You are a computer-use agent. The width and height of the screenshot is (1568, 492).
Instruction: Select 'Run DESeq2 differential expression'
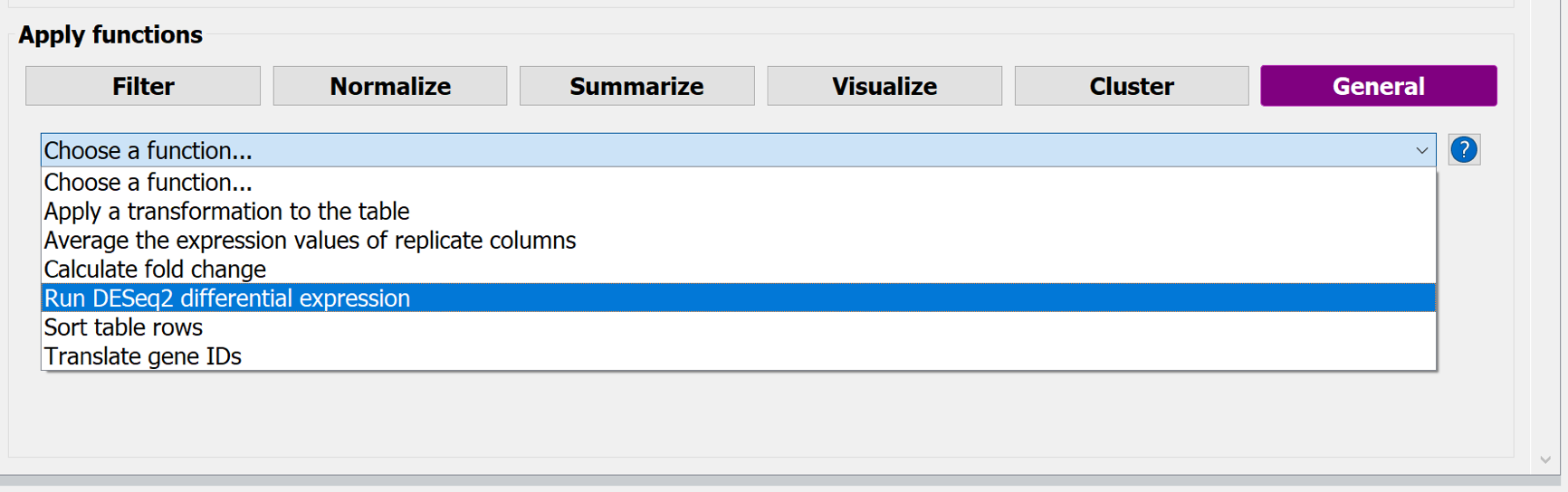pyautogui.click(x=226, y=298)
